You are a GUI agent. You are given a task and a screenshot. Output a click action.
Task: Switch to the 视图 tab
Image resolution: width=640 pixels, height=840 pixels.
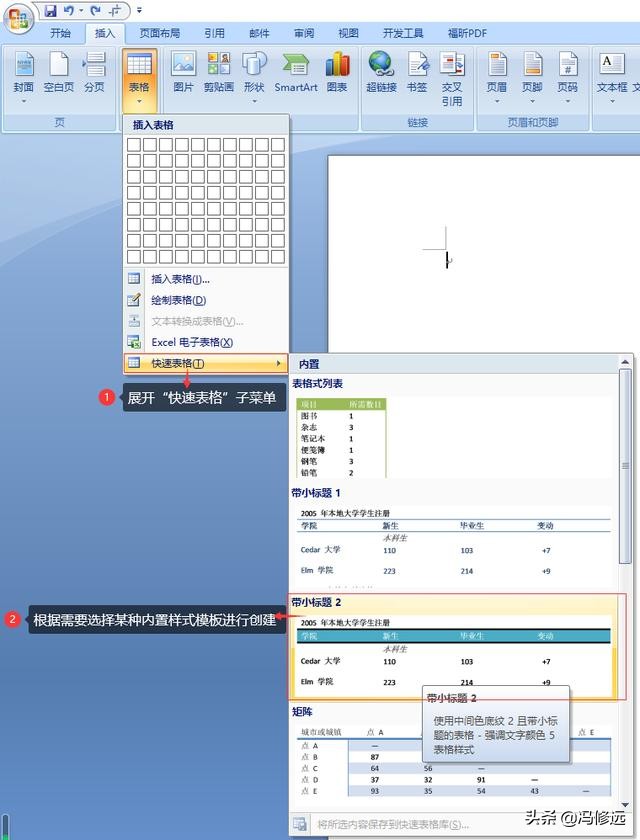pos(349,33)
